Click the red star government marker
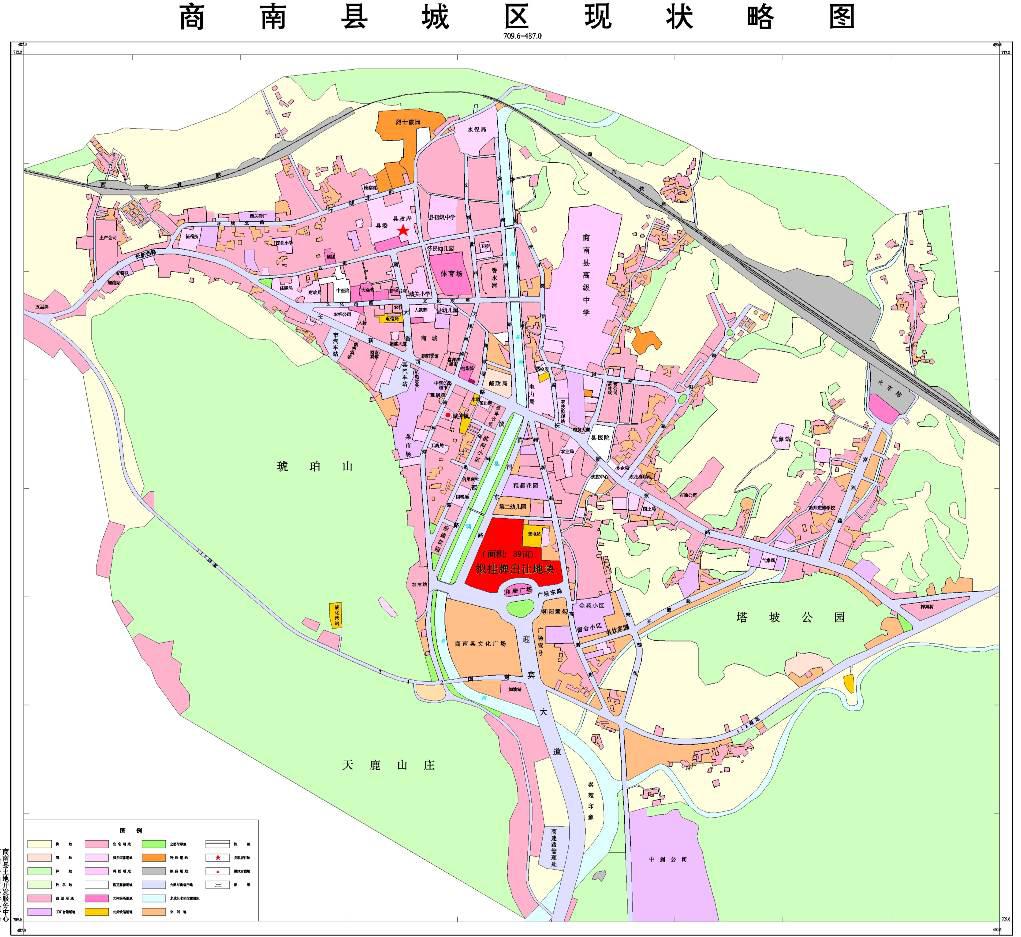1021x937 pixels. (402, 231)
